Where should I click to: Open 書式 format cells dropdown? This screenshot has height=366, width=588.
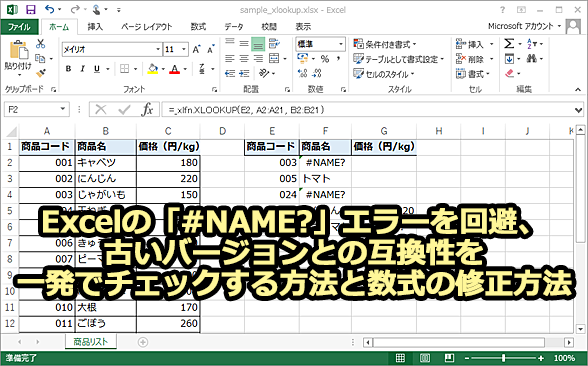point(472,74)
